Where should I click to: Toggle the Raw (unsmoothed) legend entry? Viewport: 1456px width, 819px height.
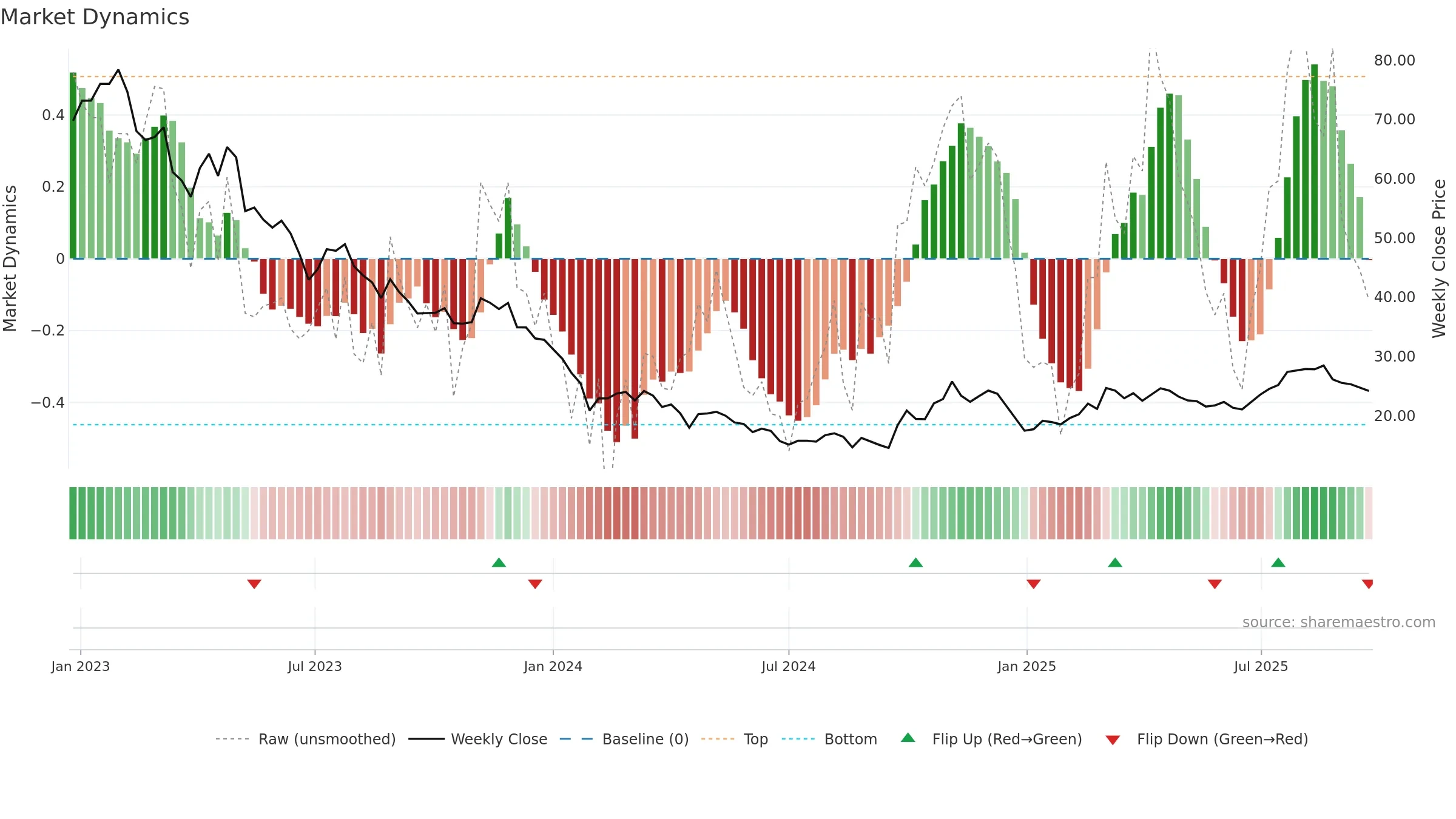pos(305,739)
